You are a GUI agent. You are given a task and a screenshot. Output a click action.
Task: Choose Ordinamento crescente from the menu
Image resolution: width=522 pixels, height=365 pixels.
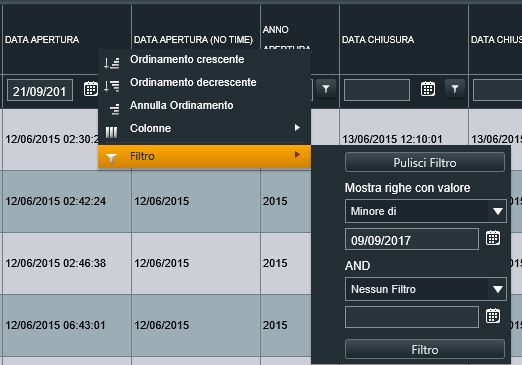204,60
